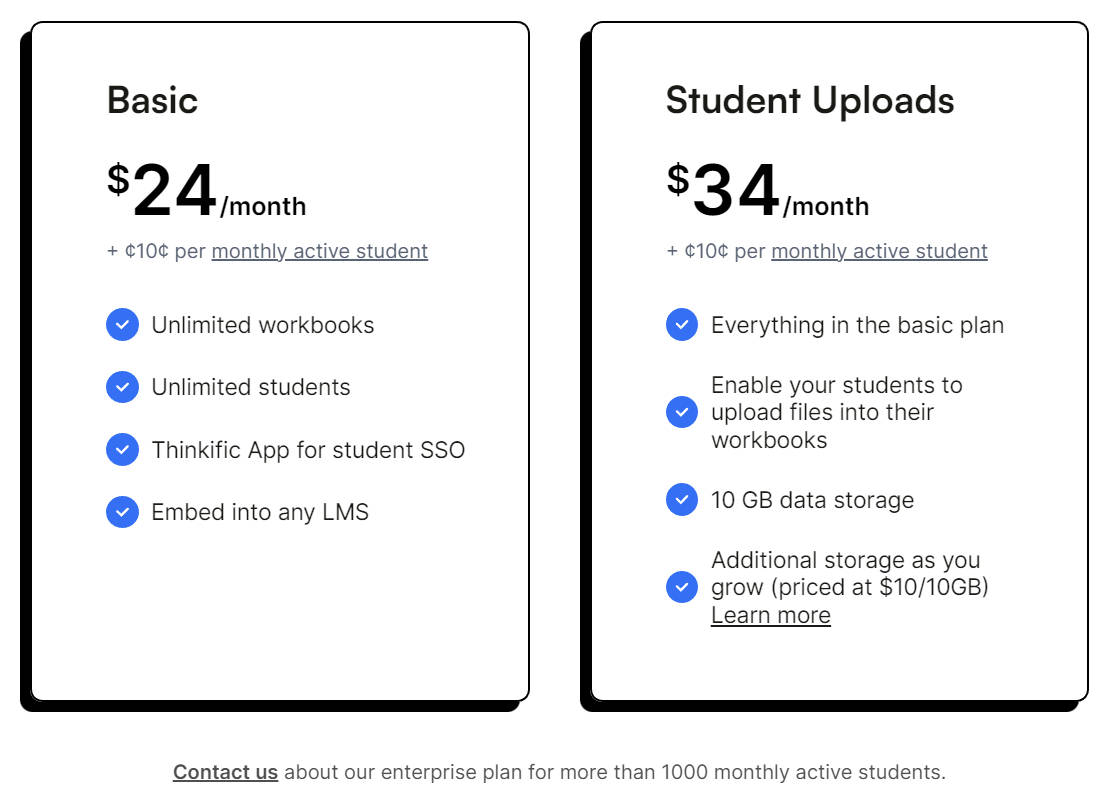Click the checkmark beside Unlimited workbooks
The image size is (1108, 800).
click(x=122, y=324)
